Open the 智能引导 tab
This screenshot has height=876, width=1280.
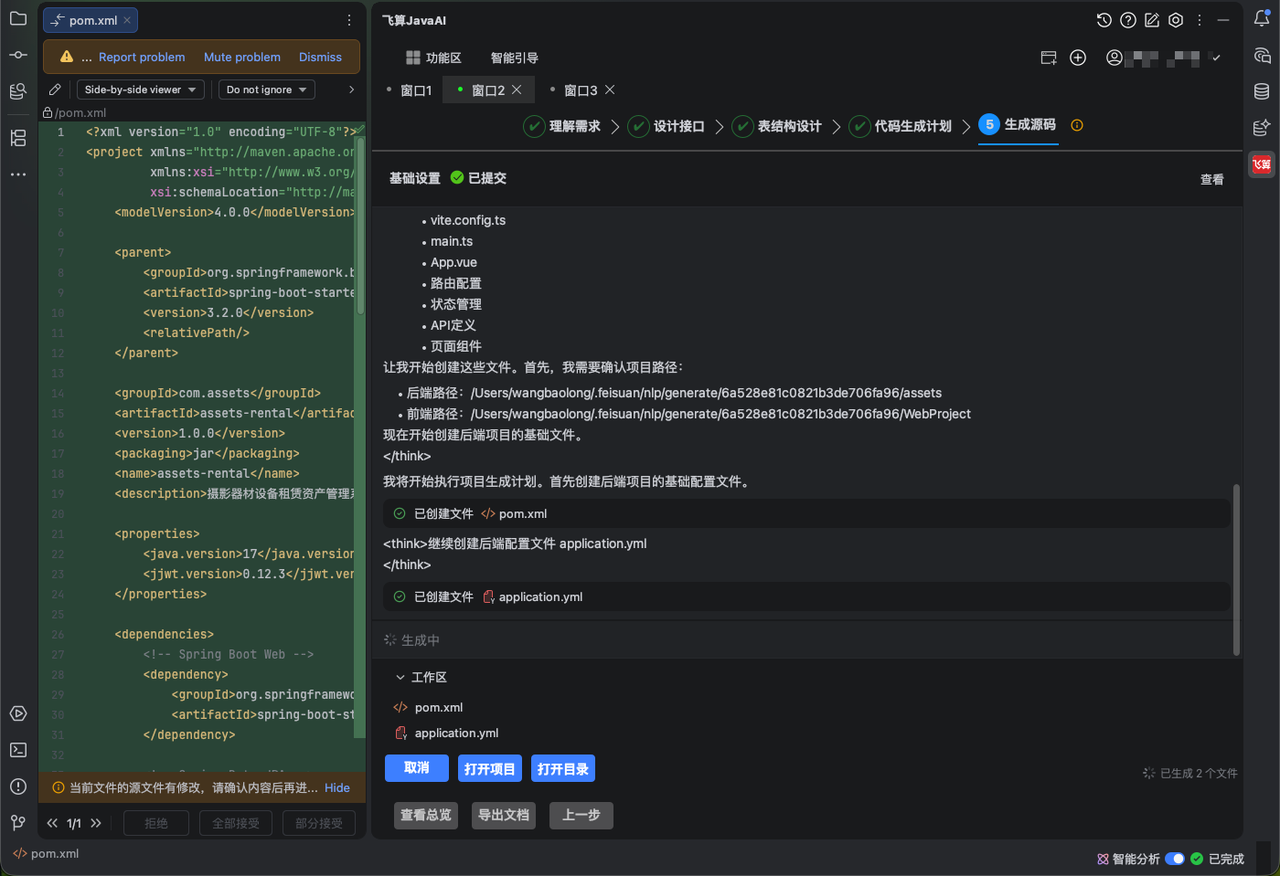point(514,58)
